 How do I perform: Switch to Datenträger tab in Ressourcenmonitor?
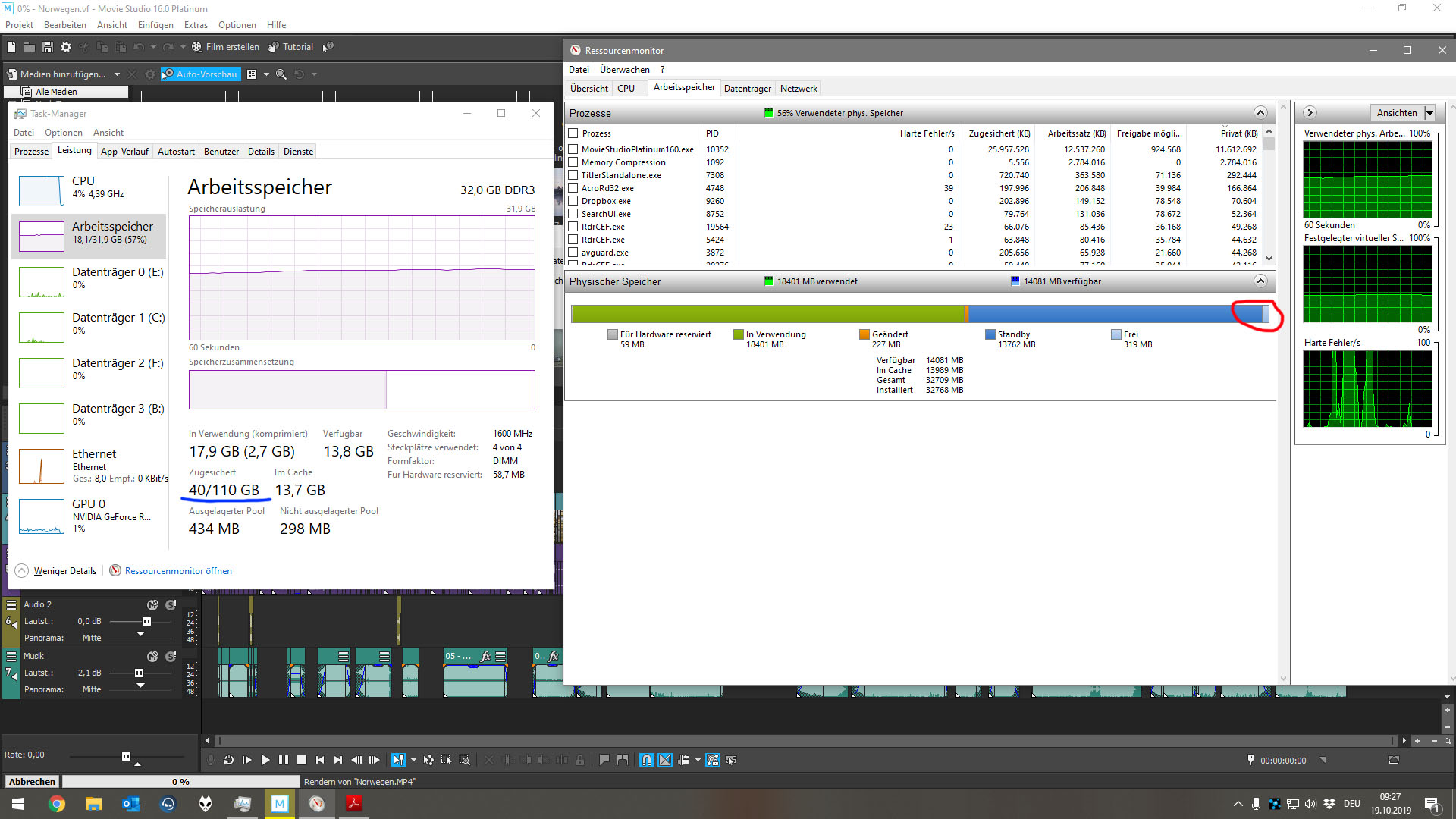click(747, 89)
